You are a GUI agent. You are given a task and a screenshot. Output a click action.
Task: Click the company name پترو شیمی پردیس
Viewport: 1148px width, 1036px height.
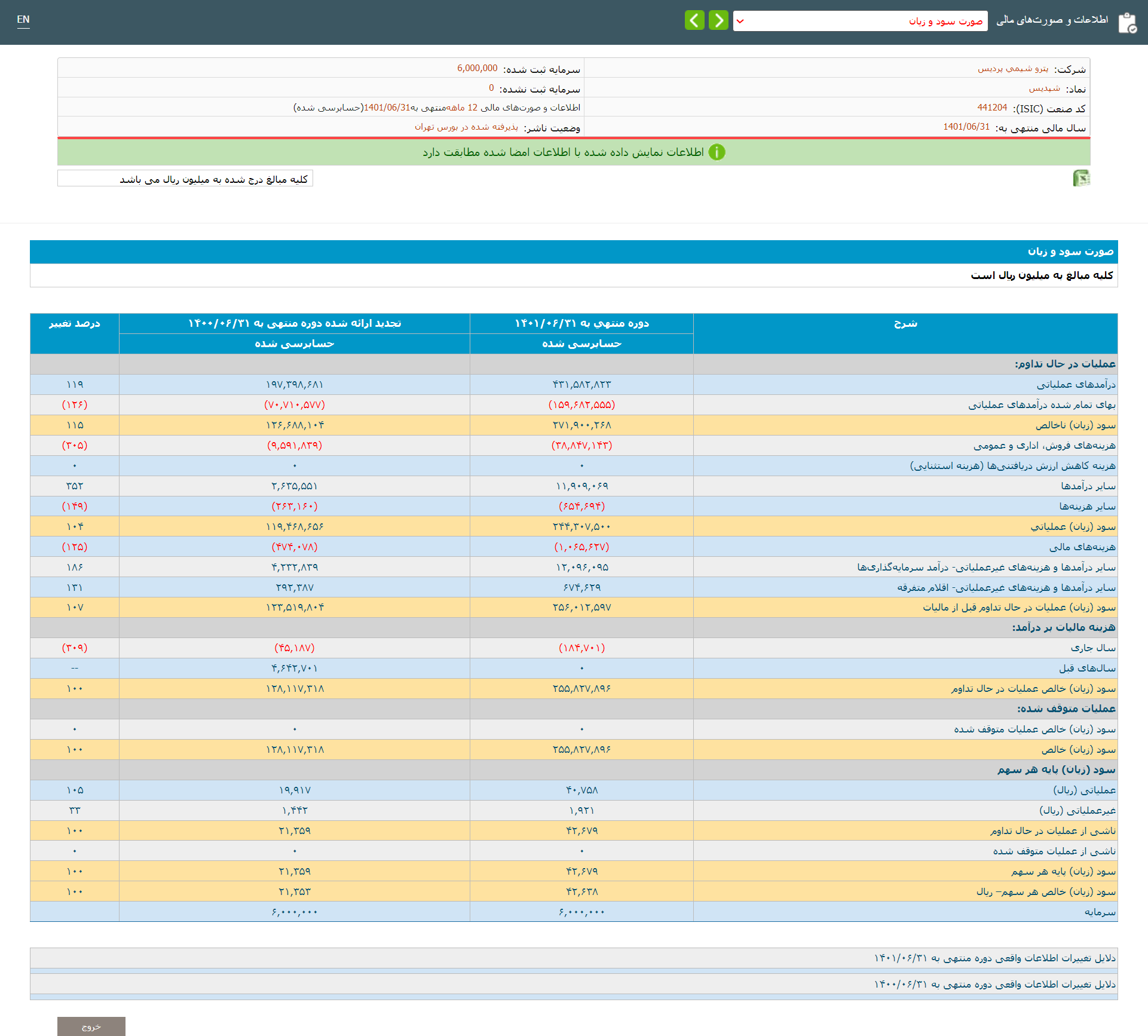[x=1013, y=69]
